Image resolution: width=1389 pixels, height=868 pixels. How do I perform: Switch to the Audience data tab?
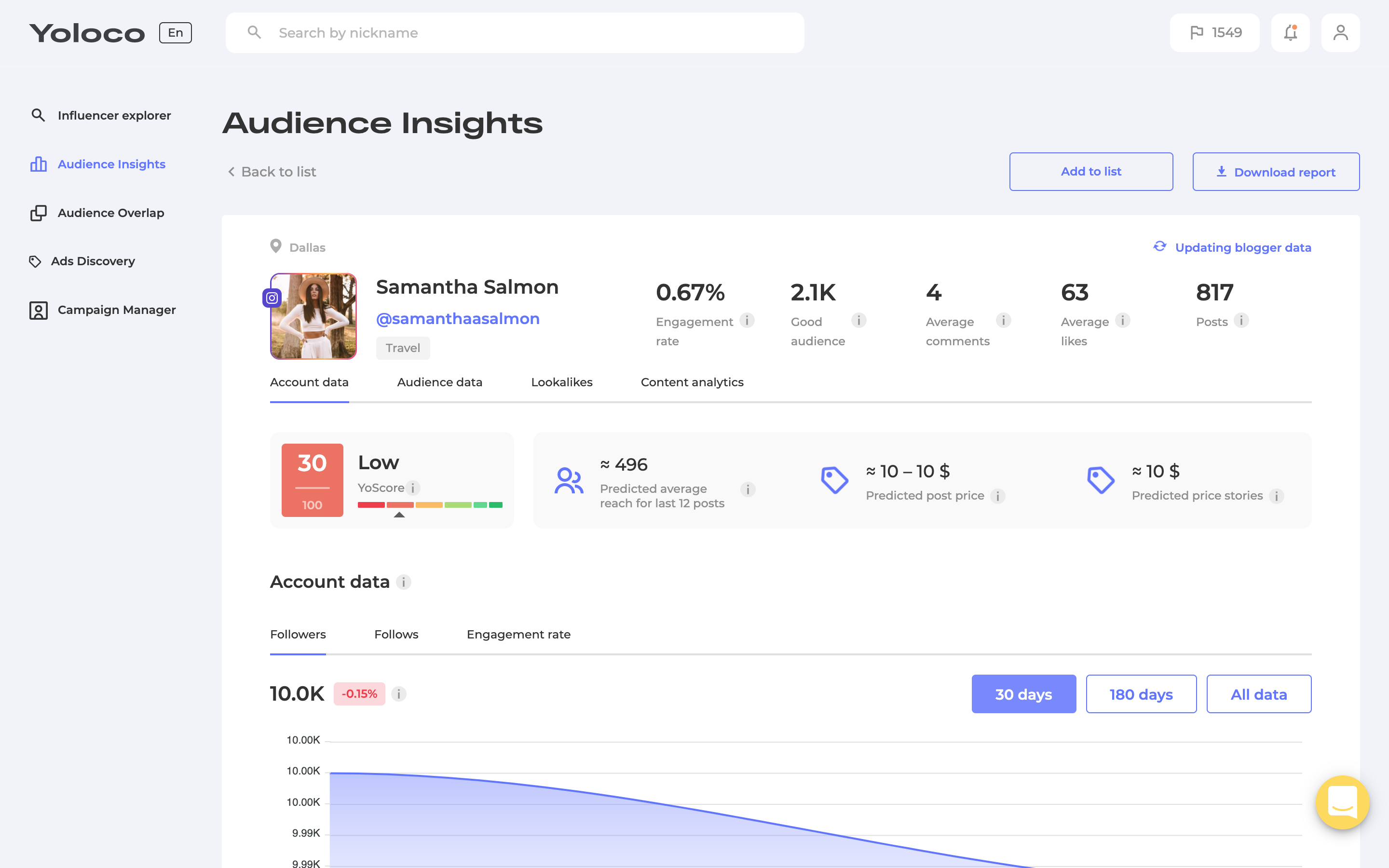pos(439,382)
